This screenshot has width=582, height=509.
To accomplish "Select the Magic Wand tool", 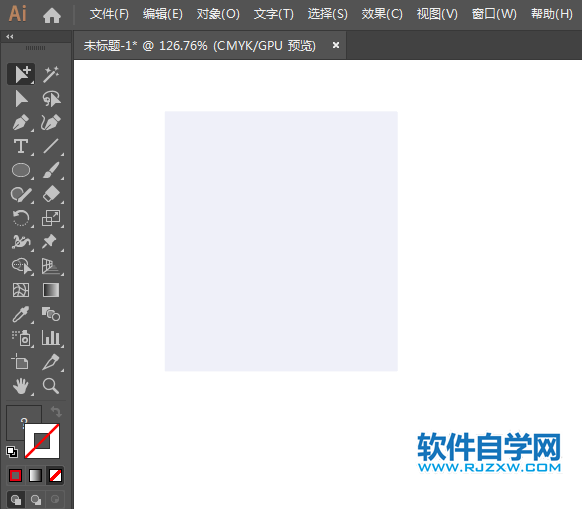I will [x=51, y=75].
